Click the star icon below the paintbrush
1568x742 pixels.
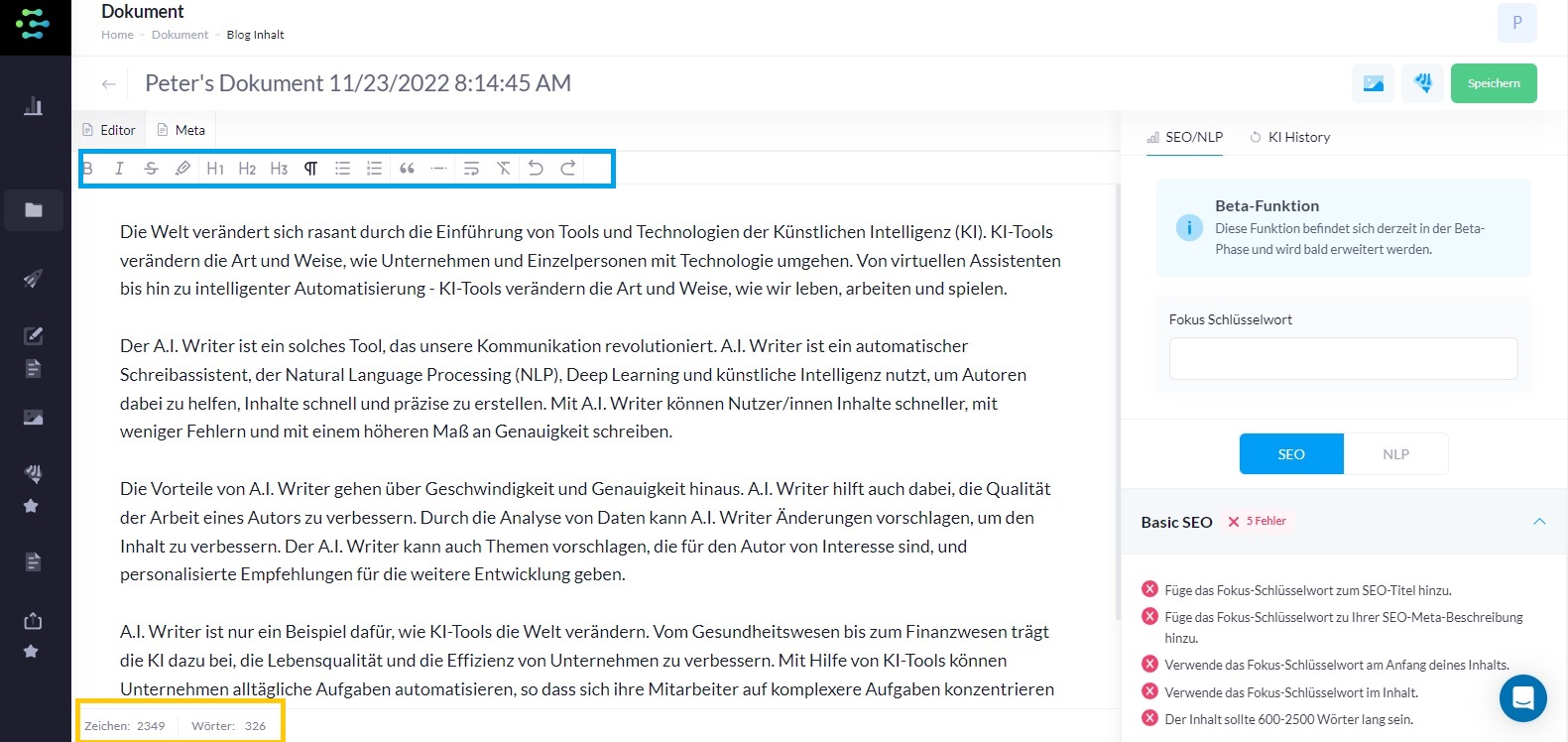tap(31, 506)
